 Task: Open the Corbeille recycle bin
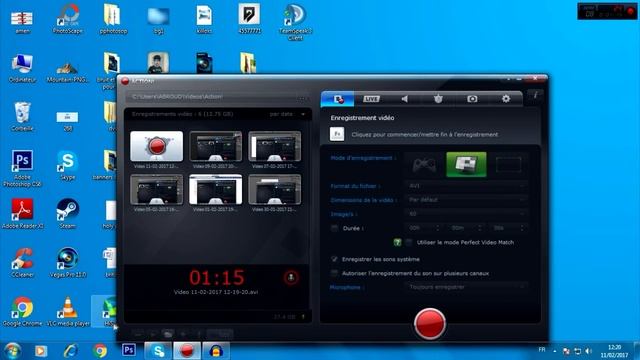[x=22, y=116]
